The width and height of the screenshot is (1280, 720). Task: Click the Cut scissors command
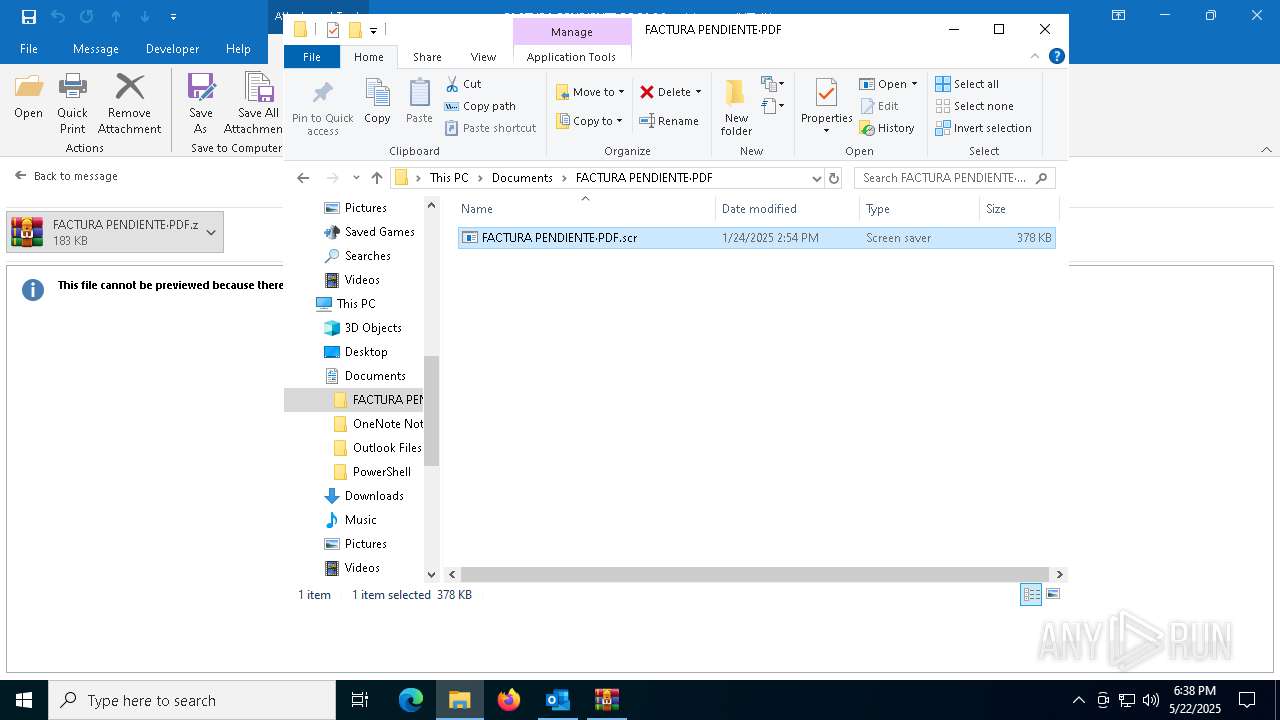[463, 84]
